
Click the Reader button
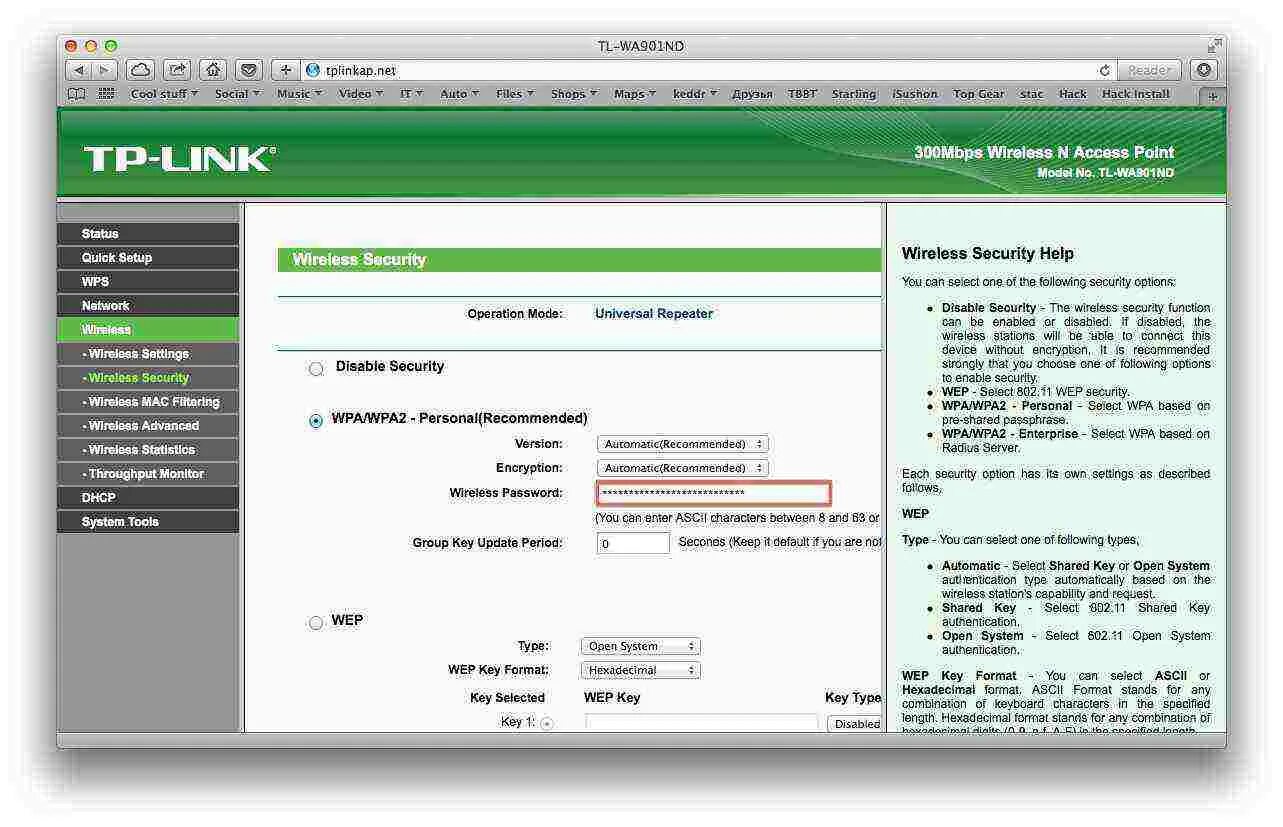tap(1149, 70)
